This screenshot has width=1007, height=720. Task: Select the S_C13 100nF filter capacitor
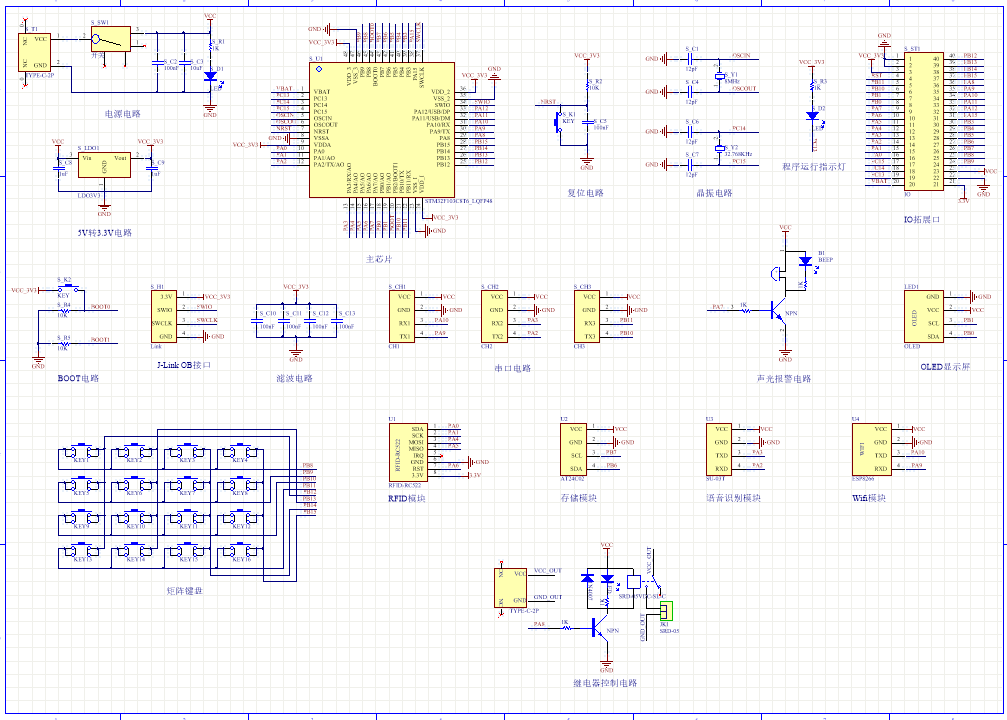click(336, 319)
